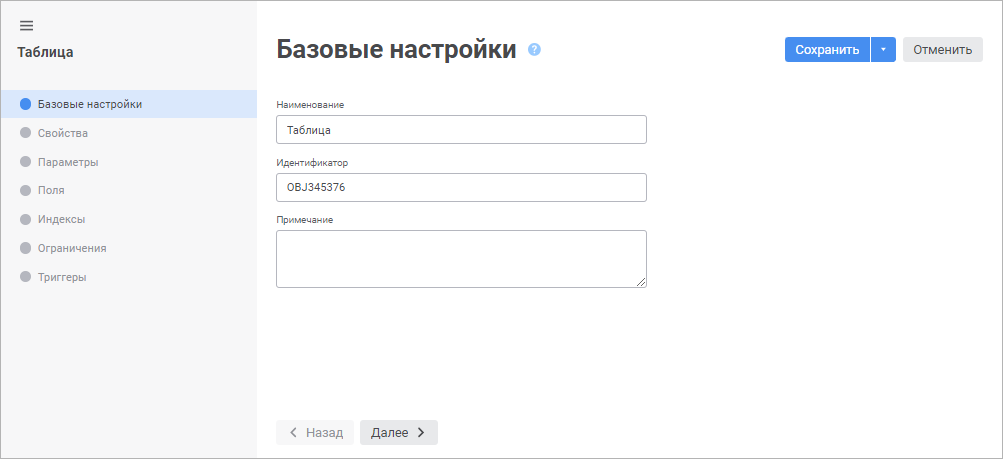The width and height of the screenshot is (1003, 459).
Task: Open the hamburger menu icon
Action: (26, 26)
